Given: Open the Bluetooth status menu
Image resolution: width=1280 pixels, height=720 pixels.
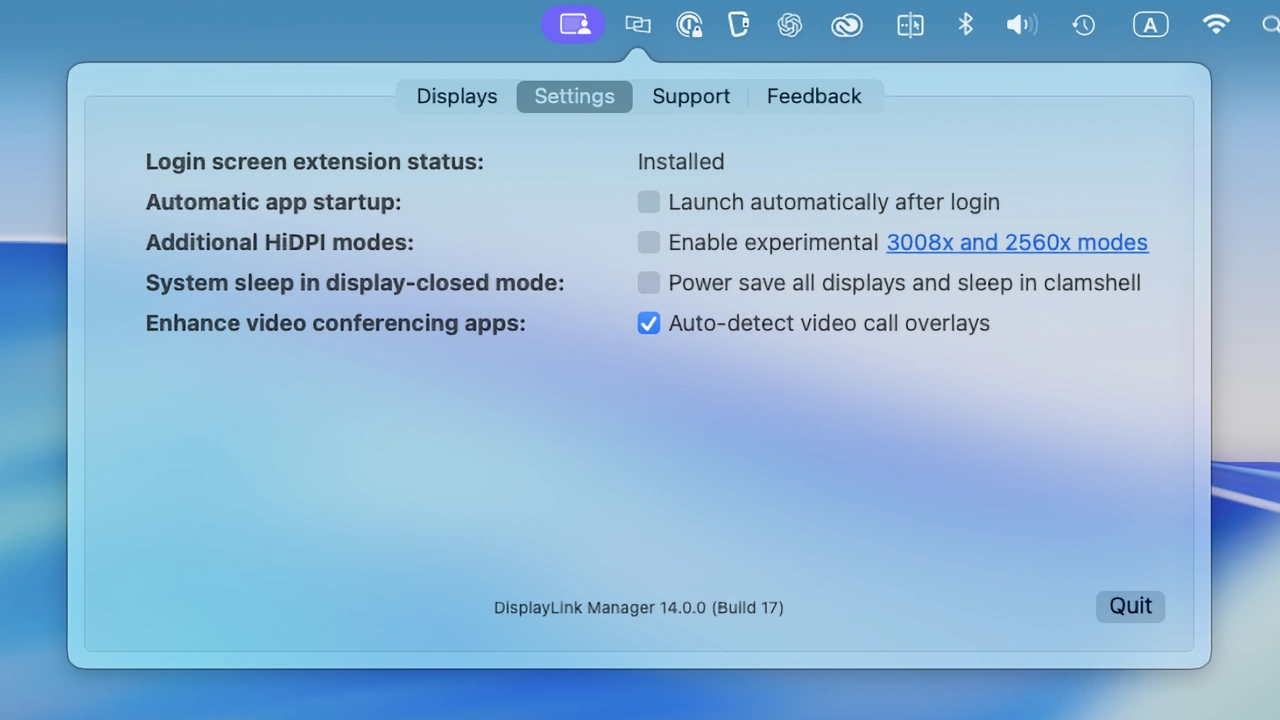Looking at the screenshot, I should coord(965,24).
